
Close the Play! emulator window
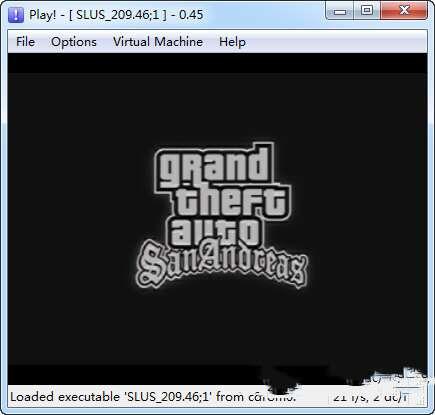click(403, 11)
